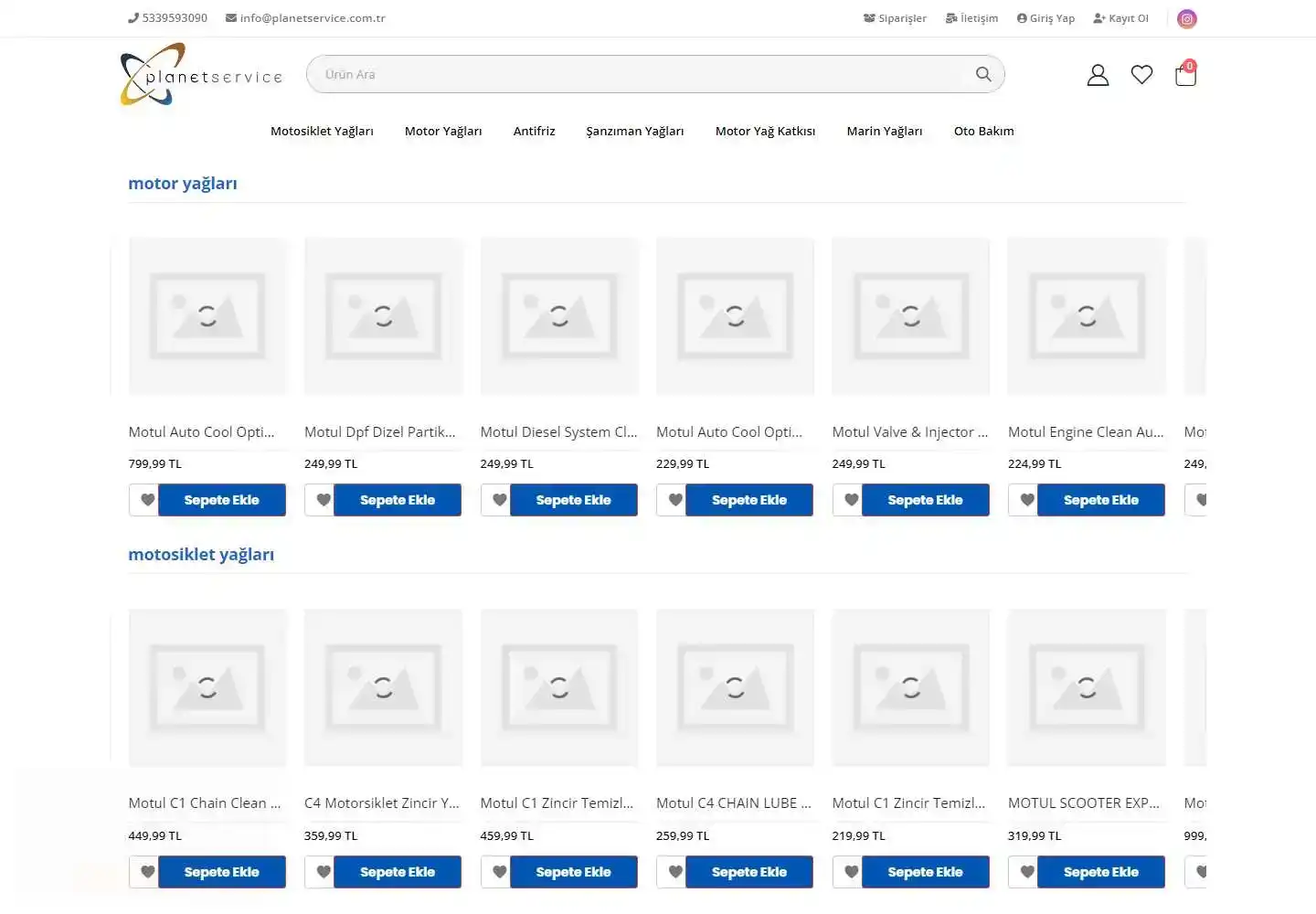1316x914 pixels.
Task: Open Motul C4 CHAIN LUBE product image
Action: pos(735,687)
